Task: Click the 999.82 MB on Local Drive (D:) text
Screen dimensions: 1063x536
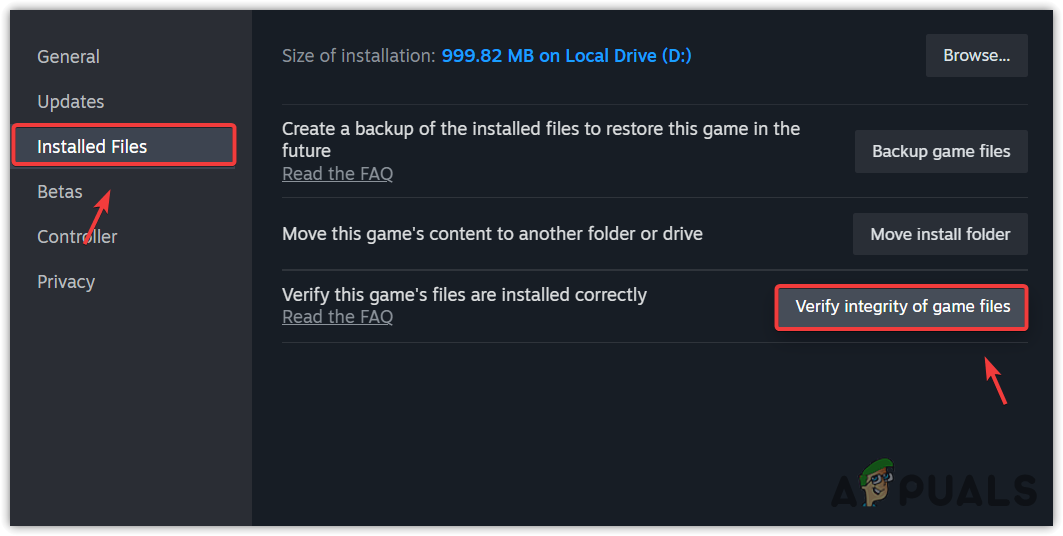Action: (x=566, y=56)
